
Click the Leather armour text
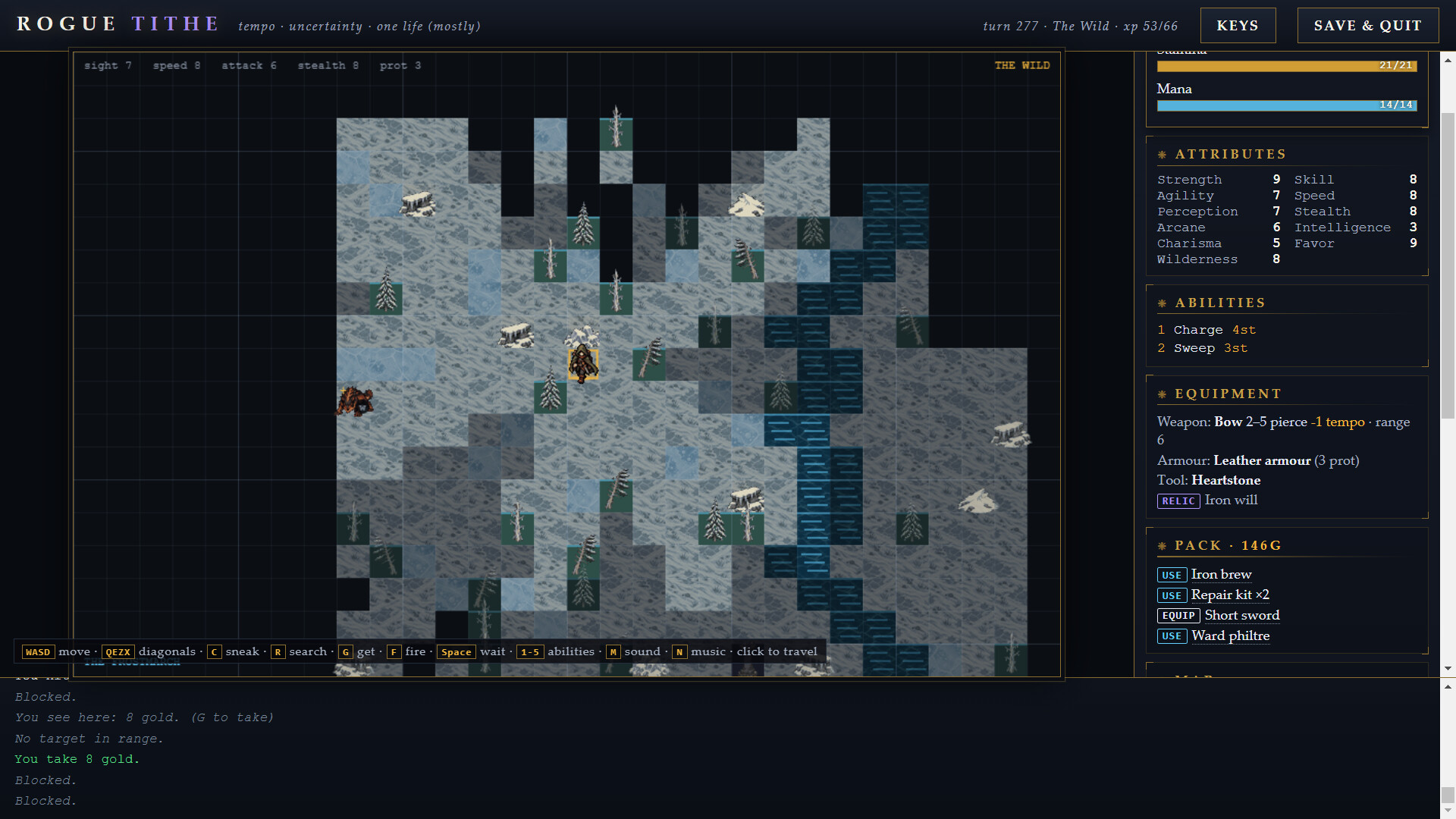coord(1262,461)
